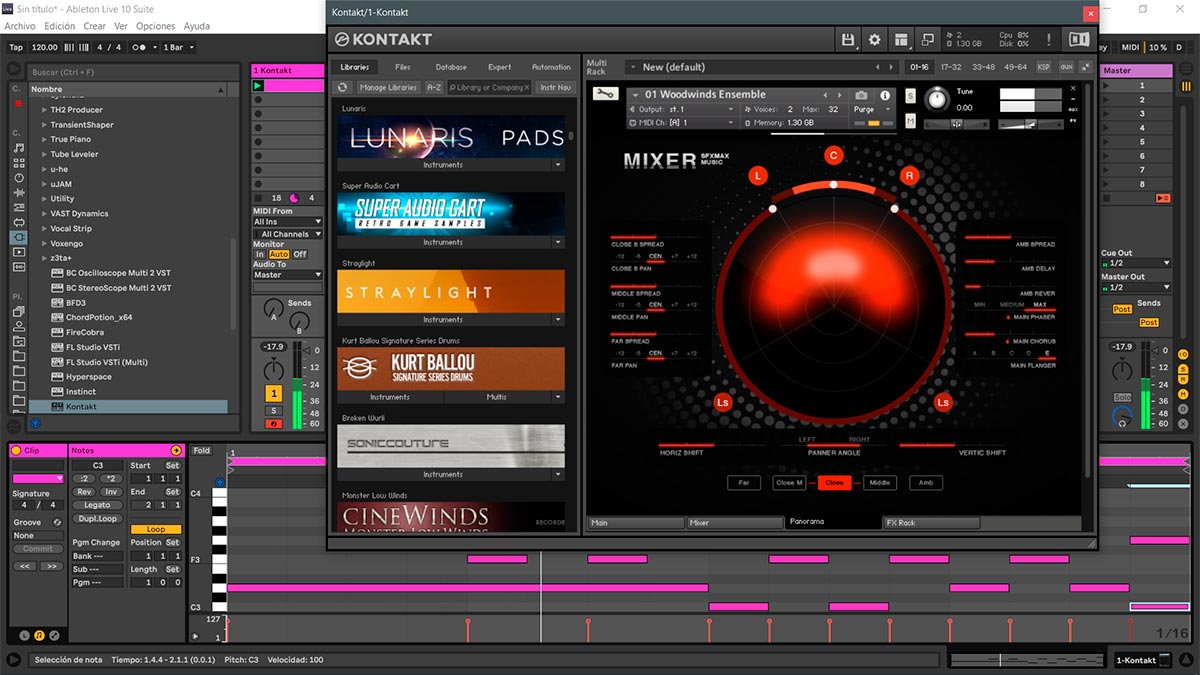The height and width of the screenshot is (675, 1200).
Task: Launch the clip in track 1 Kontakt
Action: tap(258, 86)
